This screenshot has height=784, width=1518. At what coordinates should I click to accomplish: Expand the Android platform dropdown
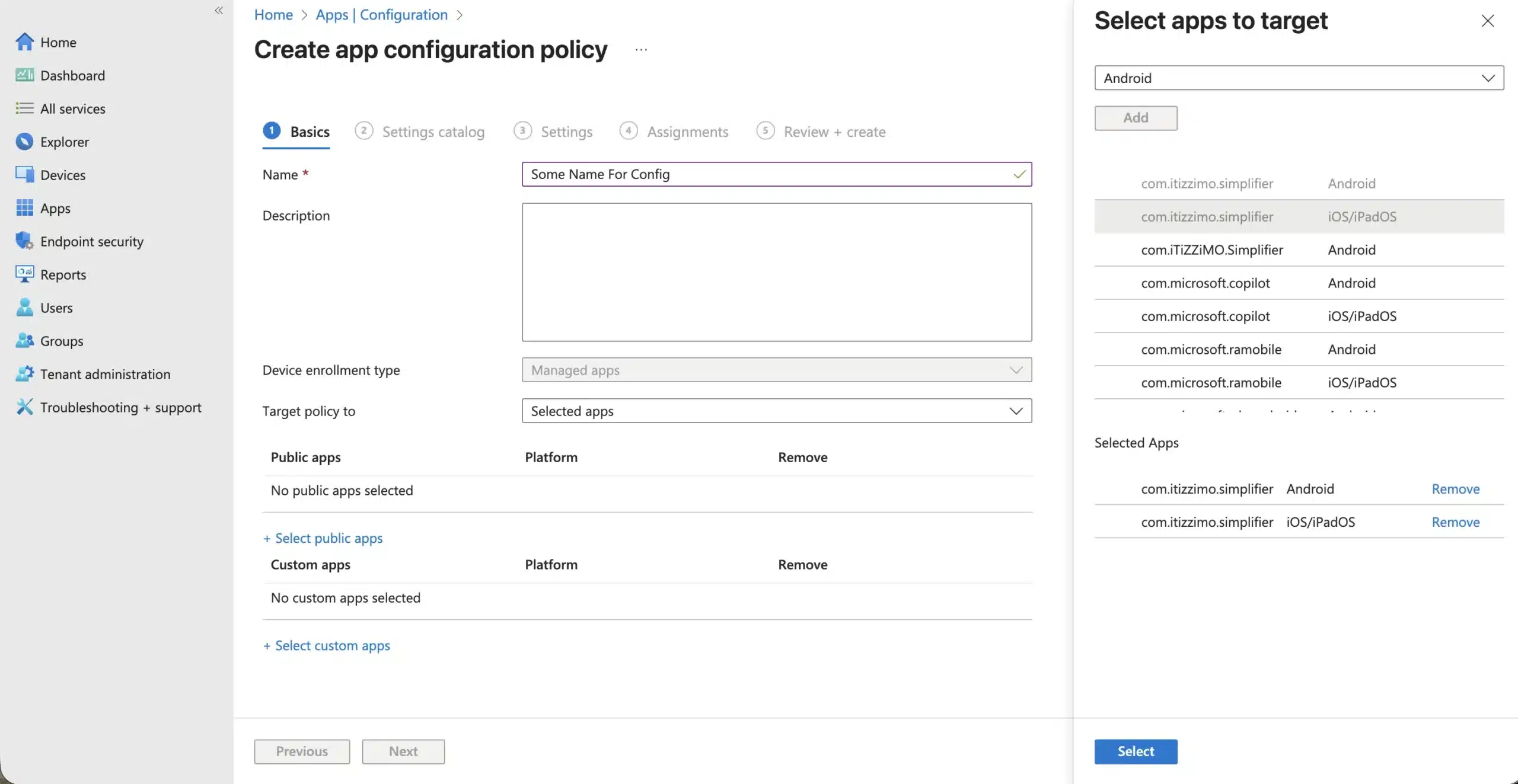tap(1299, 78)
